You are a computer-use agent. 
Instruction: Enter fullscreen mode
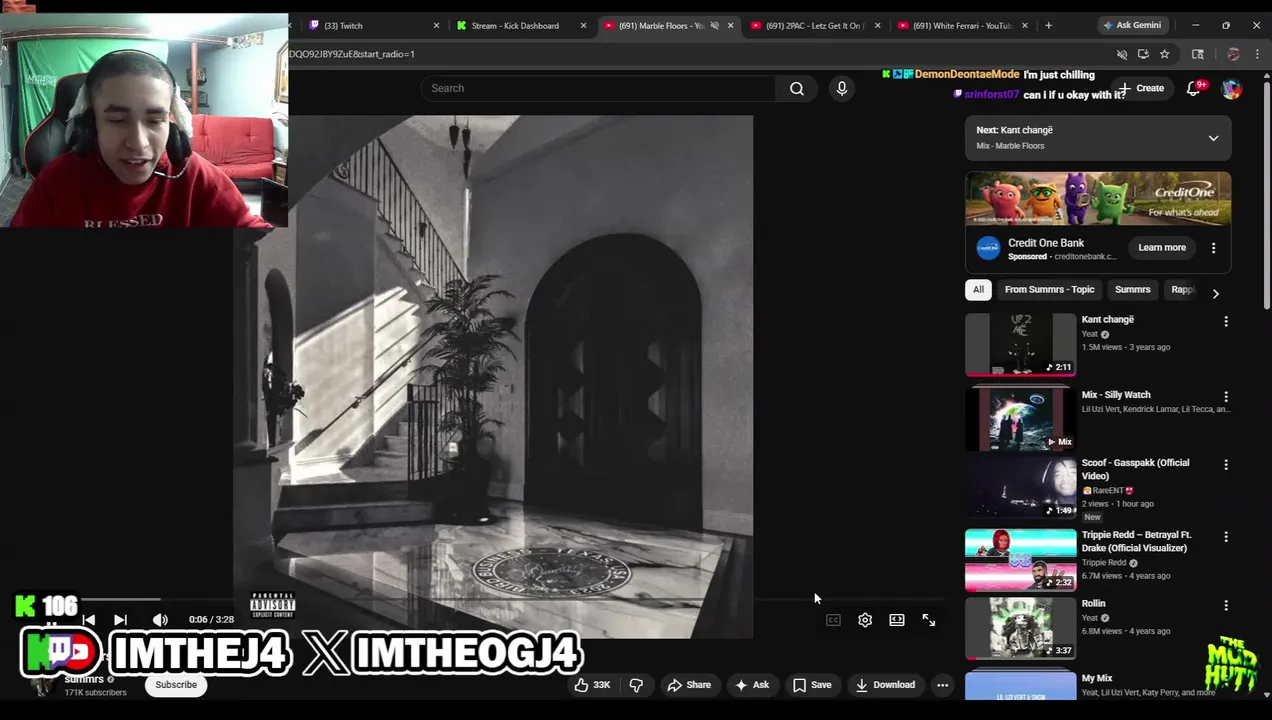(929, 620)
